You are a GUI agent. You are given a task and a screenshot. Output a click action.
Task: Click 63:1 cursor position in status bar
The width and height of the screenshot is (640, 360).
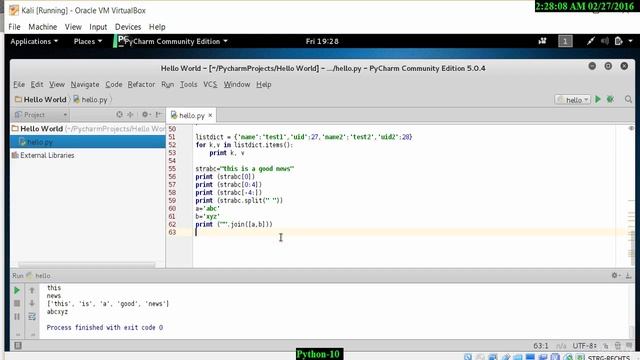point(541,346)
